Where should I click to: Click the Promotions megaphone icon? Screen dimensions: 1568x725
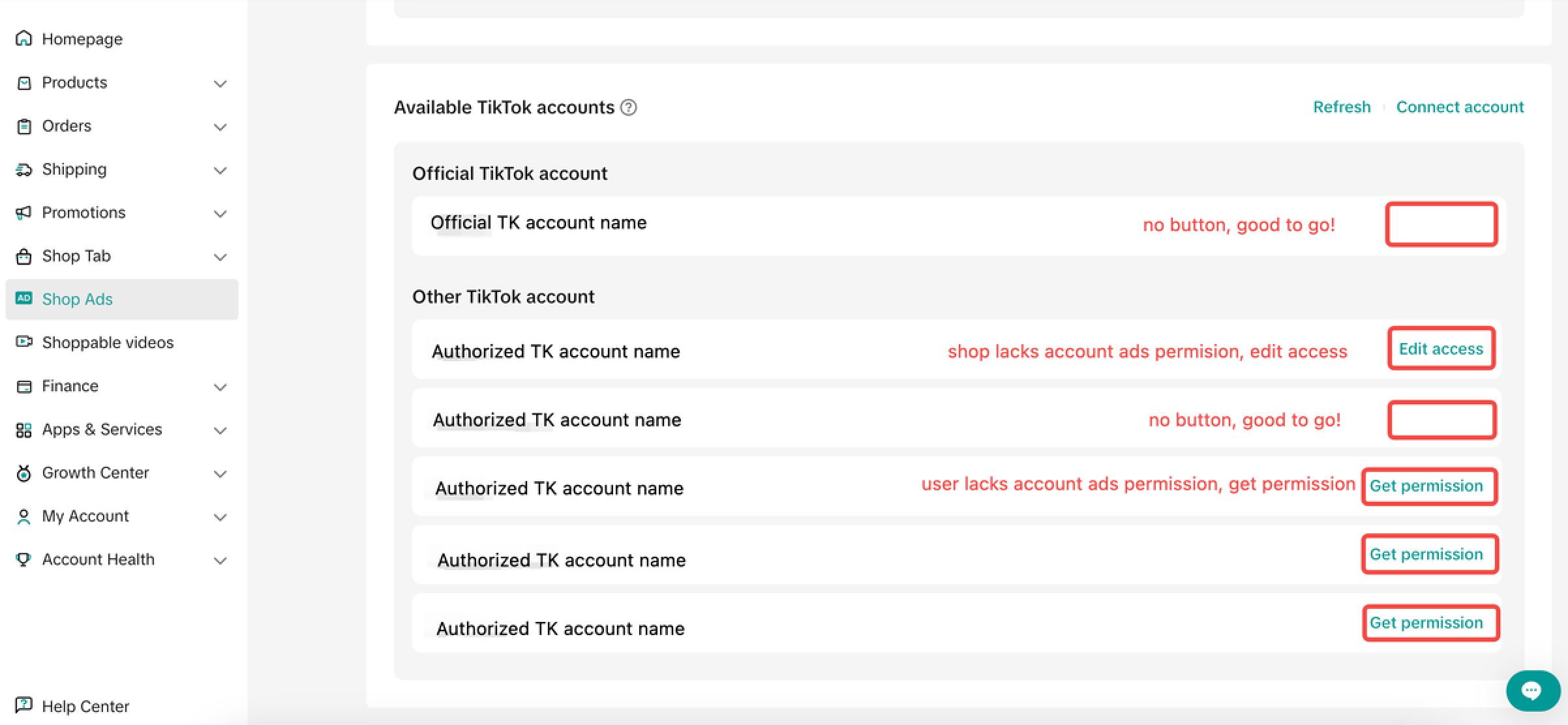tap(23, 213)
